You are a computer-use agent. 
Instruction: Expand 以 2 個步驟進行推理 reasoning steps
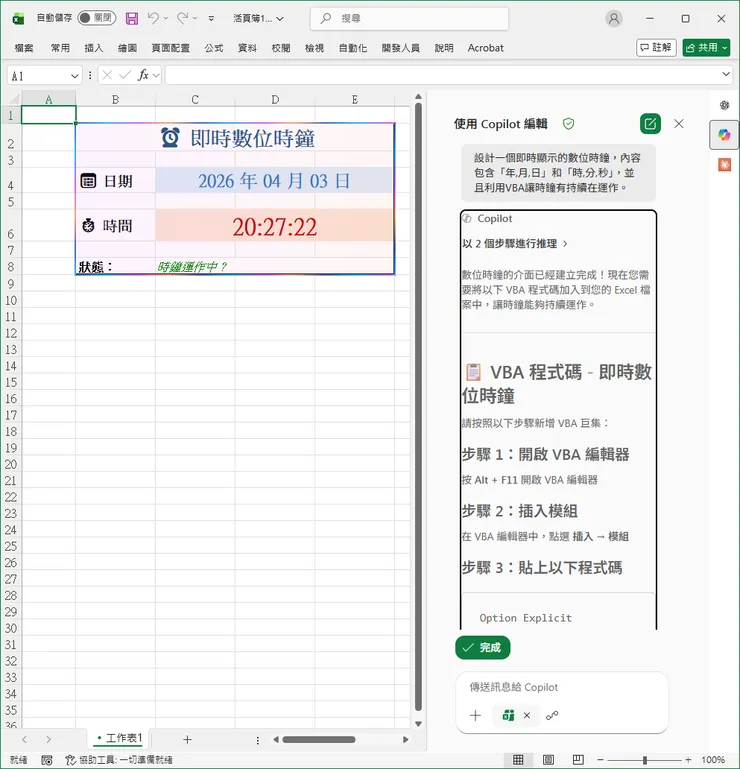(514, 244)
